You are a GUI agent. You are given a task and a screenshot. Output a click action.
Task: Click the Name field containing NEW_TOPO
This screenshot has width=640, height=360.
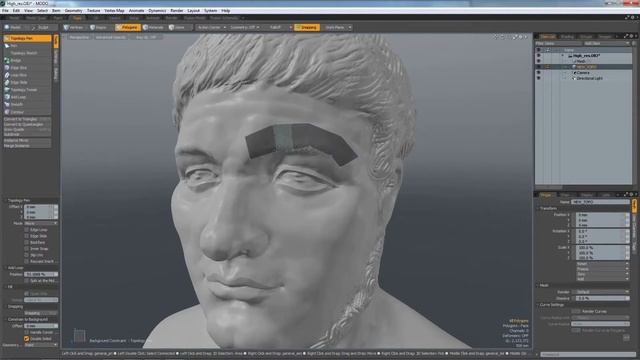600,202
